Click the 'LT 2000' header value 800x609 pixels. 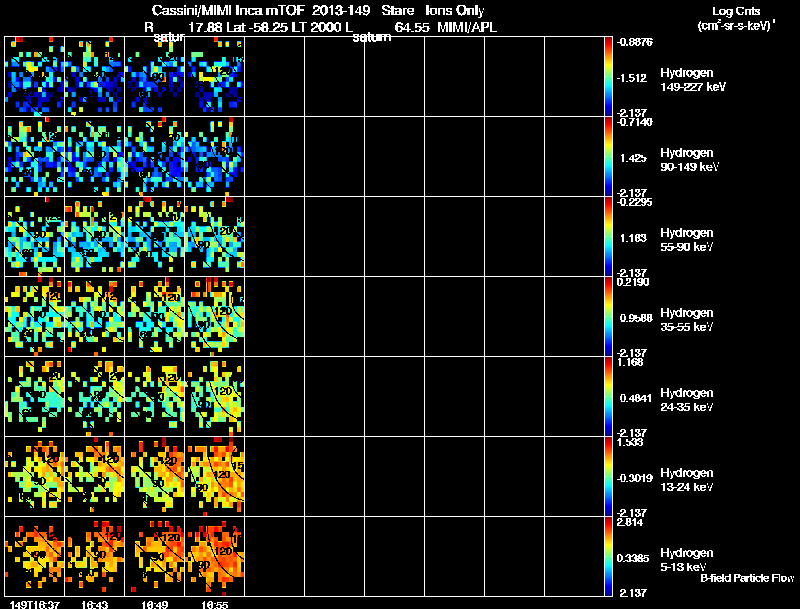click(x=314, y=28)
